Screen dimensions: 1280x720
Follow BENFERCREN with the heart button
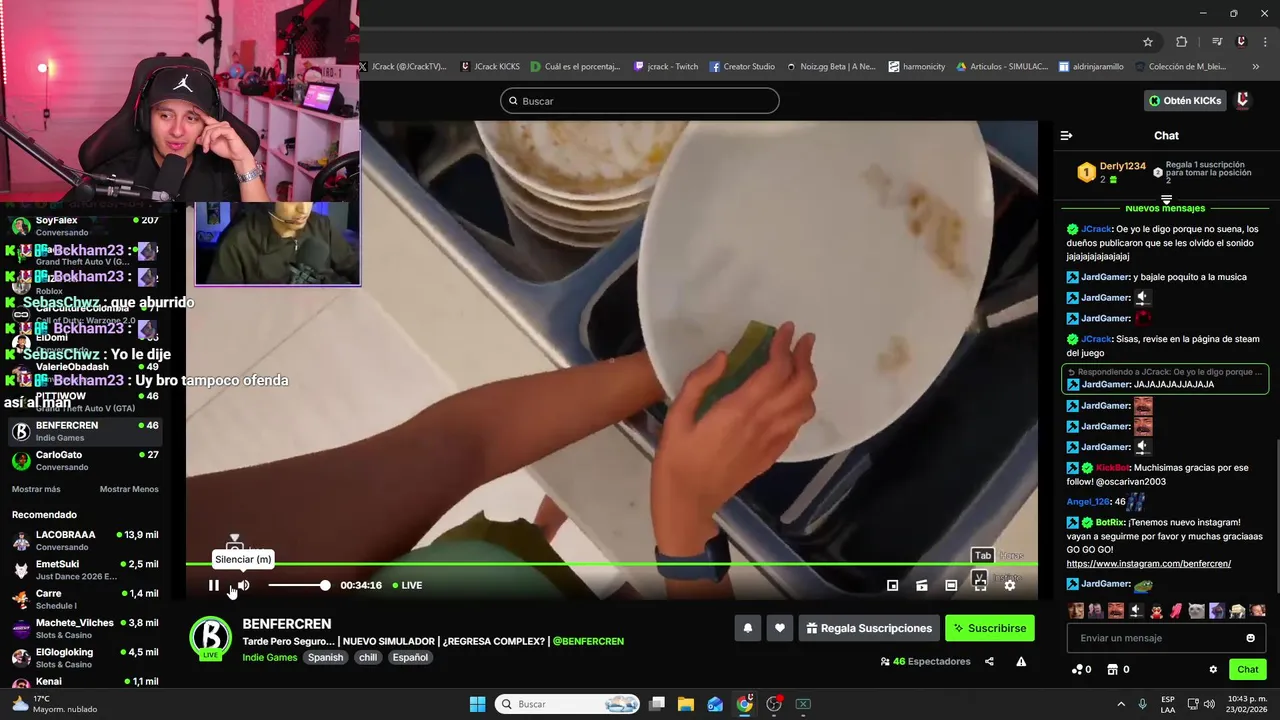[x=780, y=628]
